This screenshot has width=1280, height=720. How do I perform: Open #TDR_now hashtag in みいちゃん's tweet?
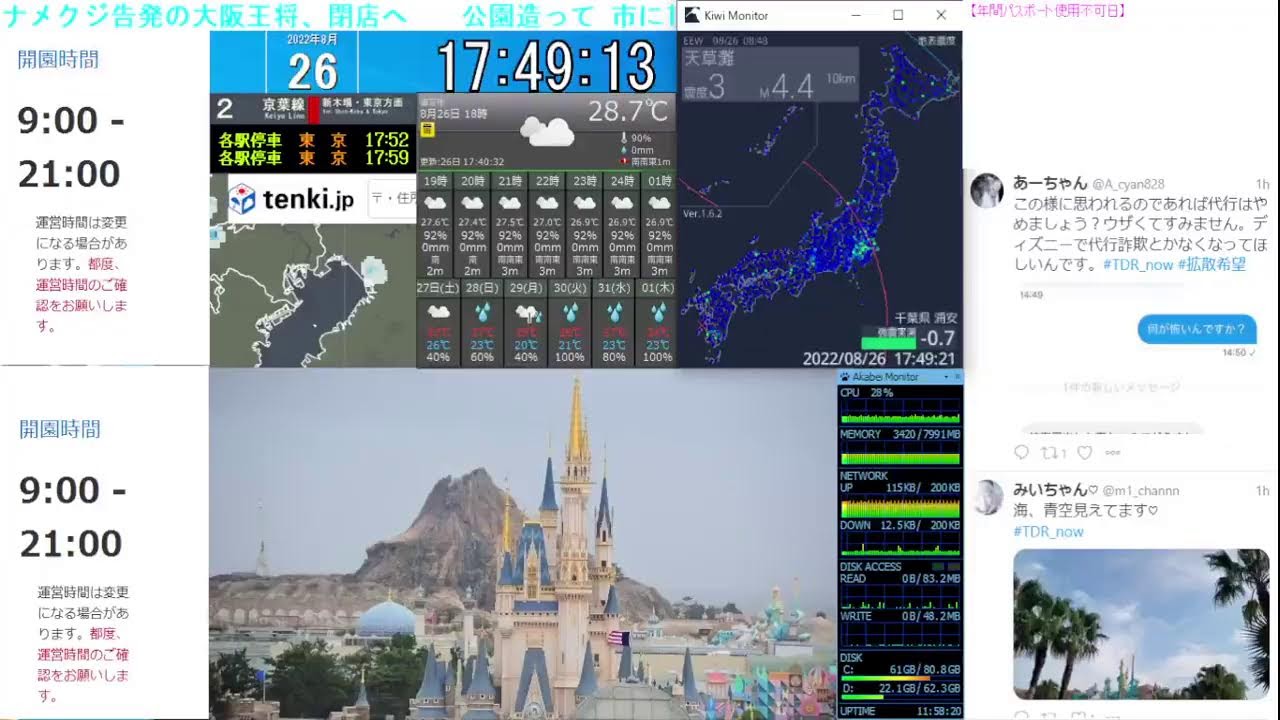coord(1048,531)
